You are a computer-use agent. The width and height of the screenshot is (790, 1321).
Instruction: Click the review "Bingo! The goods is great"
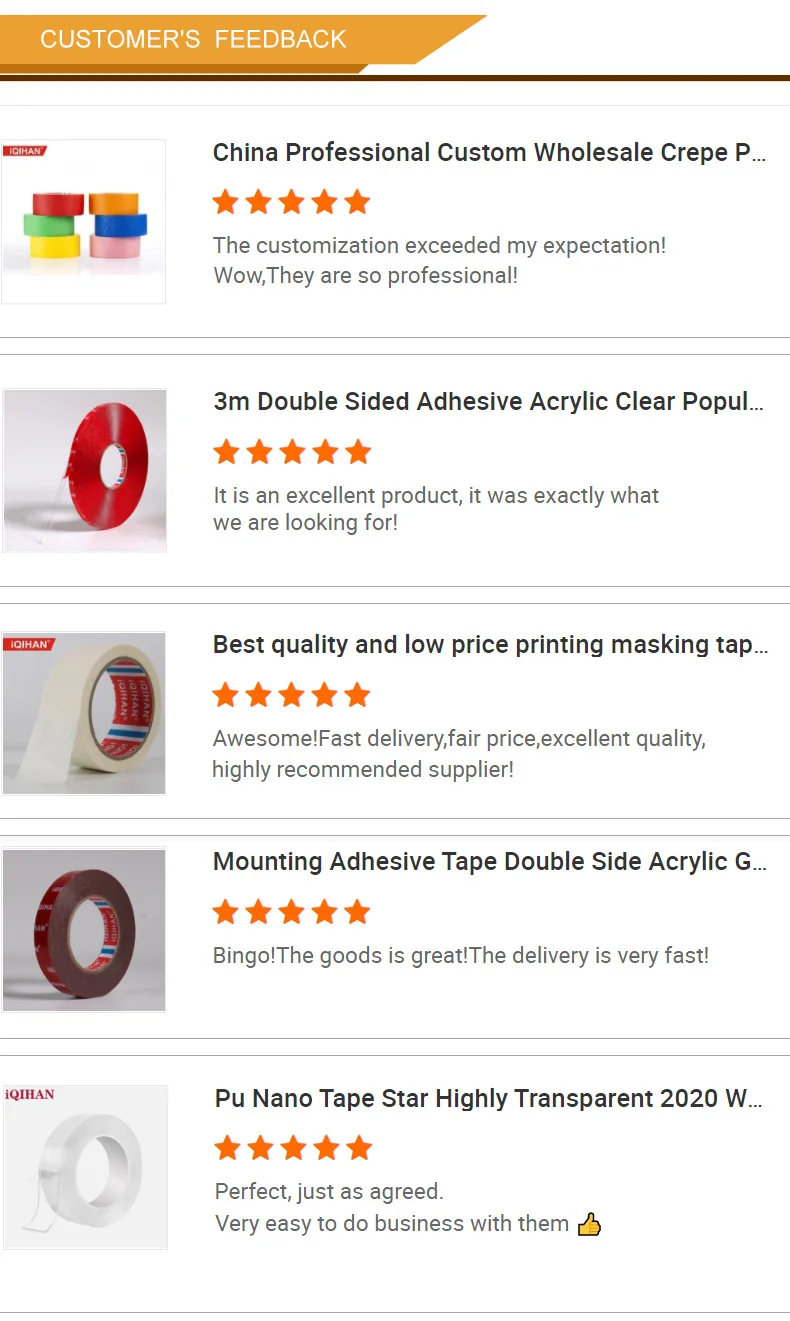[x=460, y=956]
